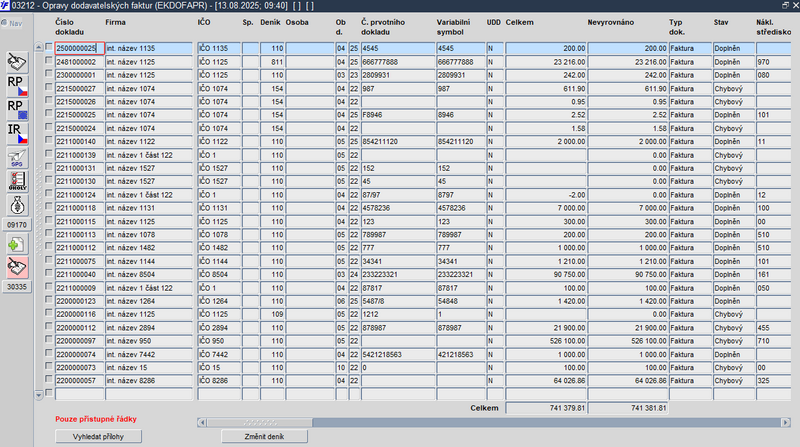Image resolution: width=800 pixels, height=447 pixels.
Task: Click Celkem value 90 750.00
Action: click(x=546, y=274)
